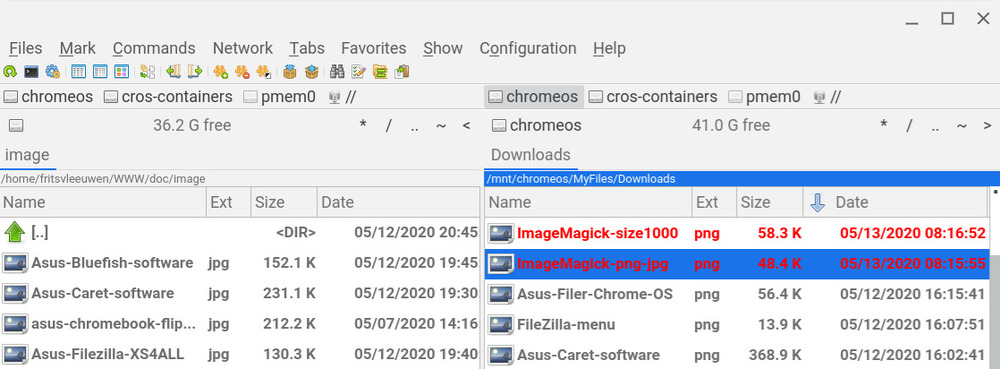This screenshot has height=369, width=1000.
Task: Click left panel '//' network drive button
Action: [x=342, y=97]
